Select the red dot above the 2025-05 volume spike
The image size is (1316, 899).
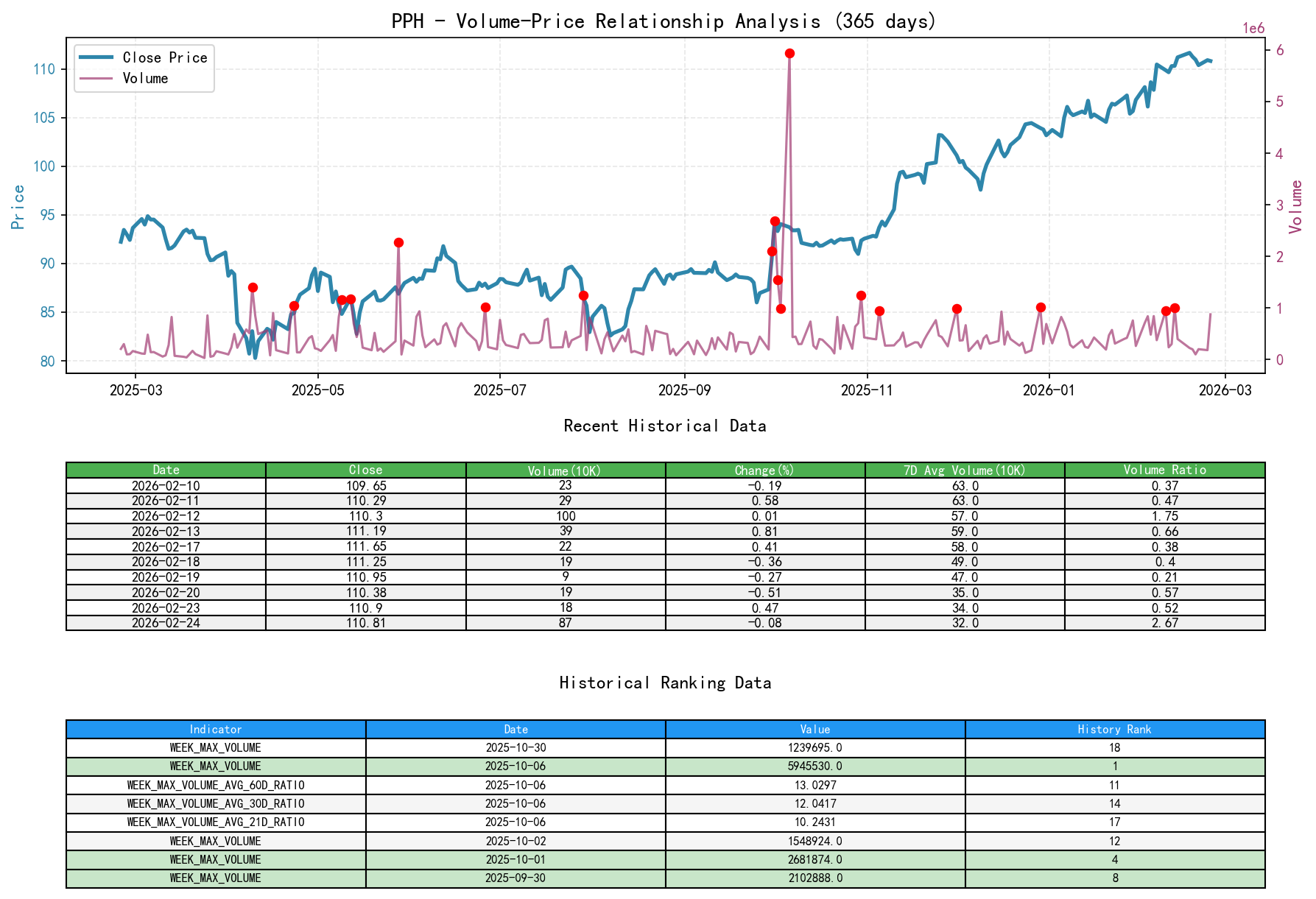[x=343, y=300]
